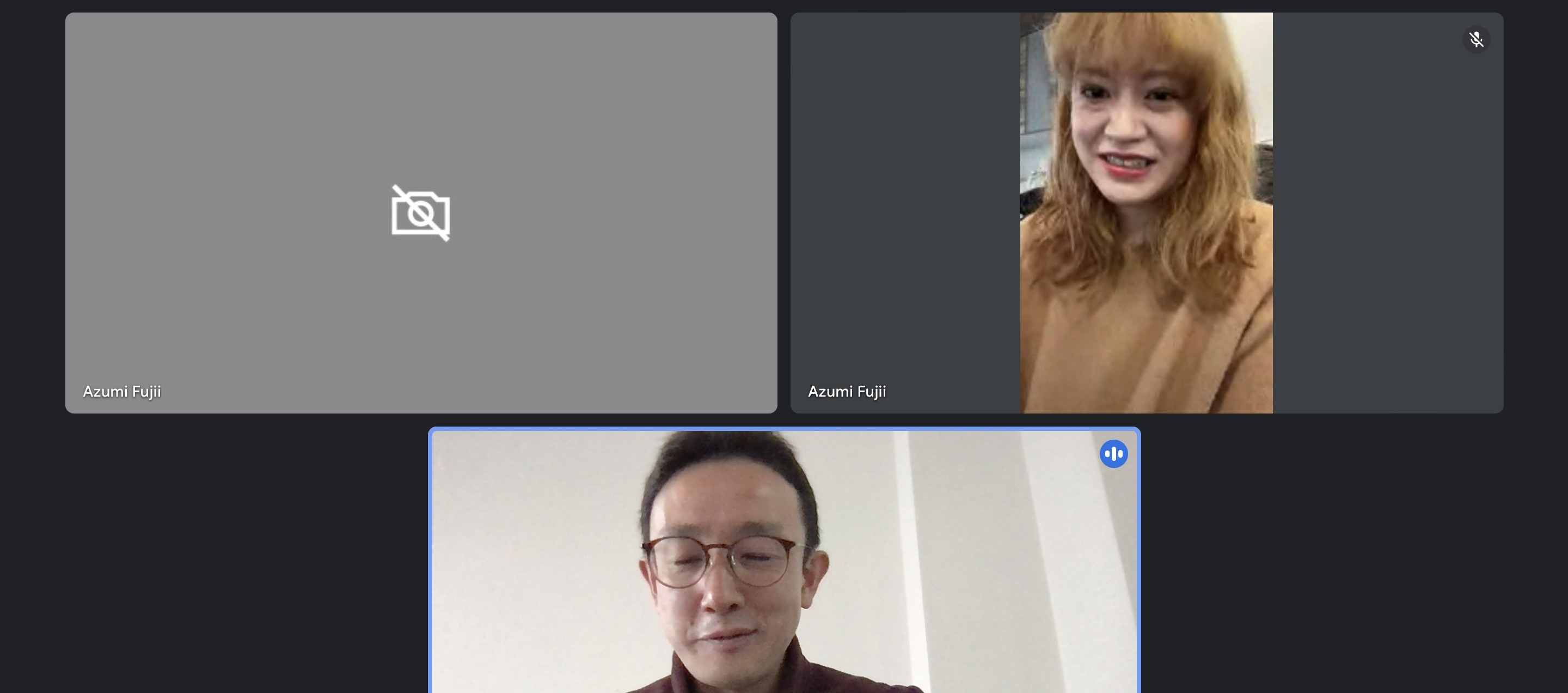Click Azumi Fujii name in camera-off tile
This screenshot has height=693, width=1568.
(122, 392)
